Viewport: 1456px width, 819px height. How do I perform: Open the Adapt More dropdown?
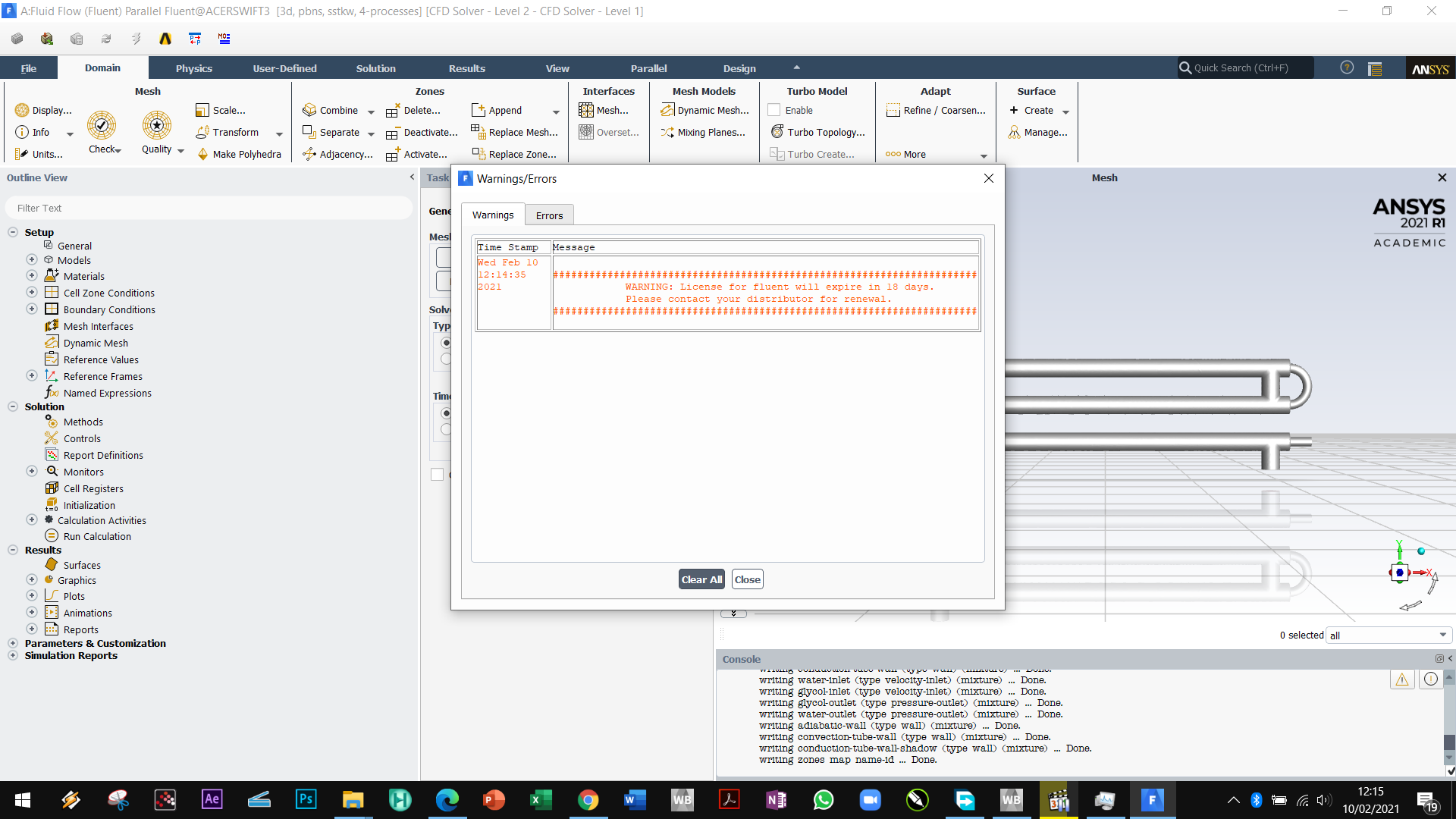pyautogui.click(x=984, y=155)
